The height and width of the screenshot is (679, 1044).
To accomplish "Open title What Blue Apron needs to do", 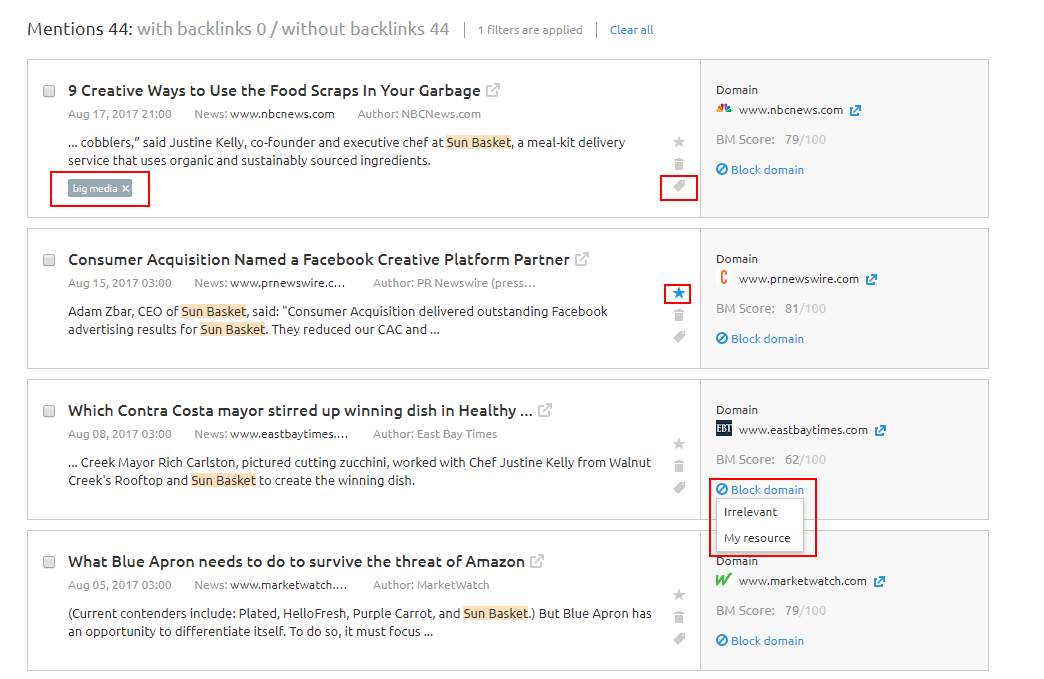I will (296, 562).
